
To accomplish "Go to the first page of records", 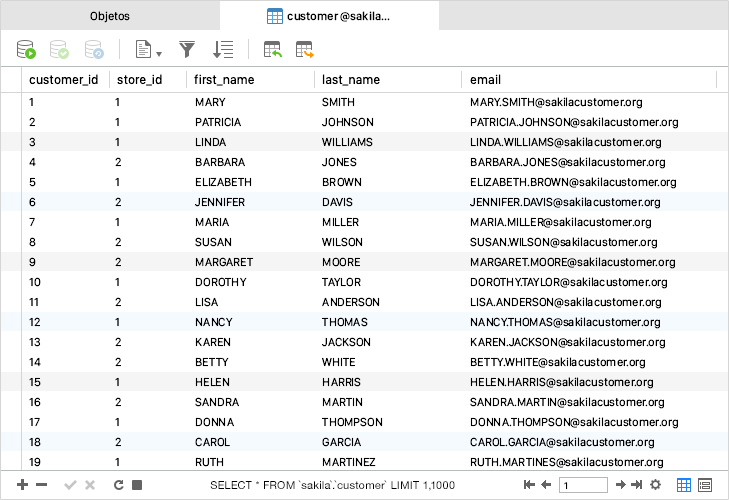I will click(x=530, y=485).
